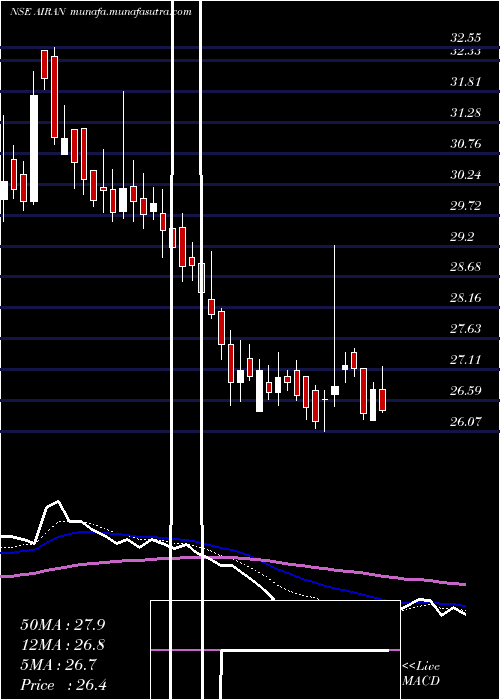Click the 5MA : 26.7 reading
500x700 pixels.
58,666
